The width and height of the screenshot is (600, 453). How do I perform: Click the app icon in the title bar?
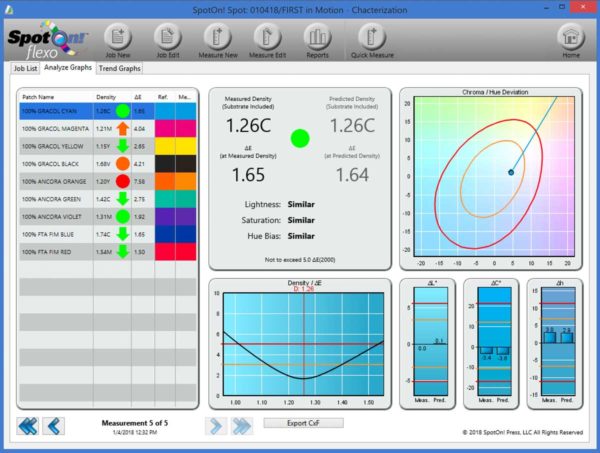pos(9,10)
